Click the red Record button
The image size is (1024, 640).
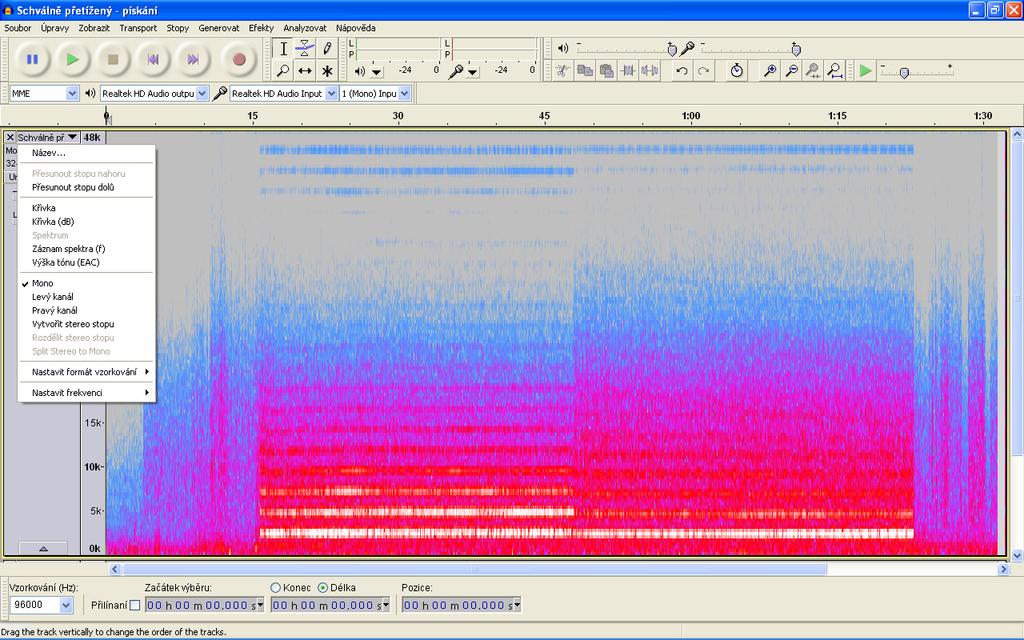239,59
